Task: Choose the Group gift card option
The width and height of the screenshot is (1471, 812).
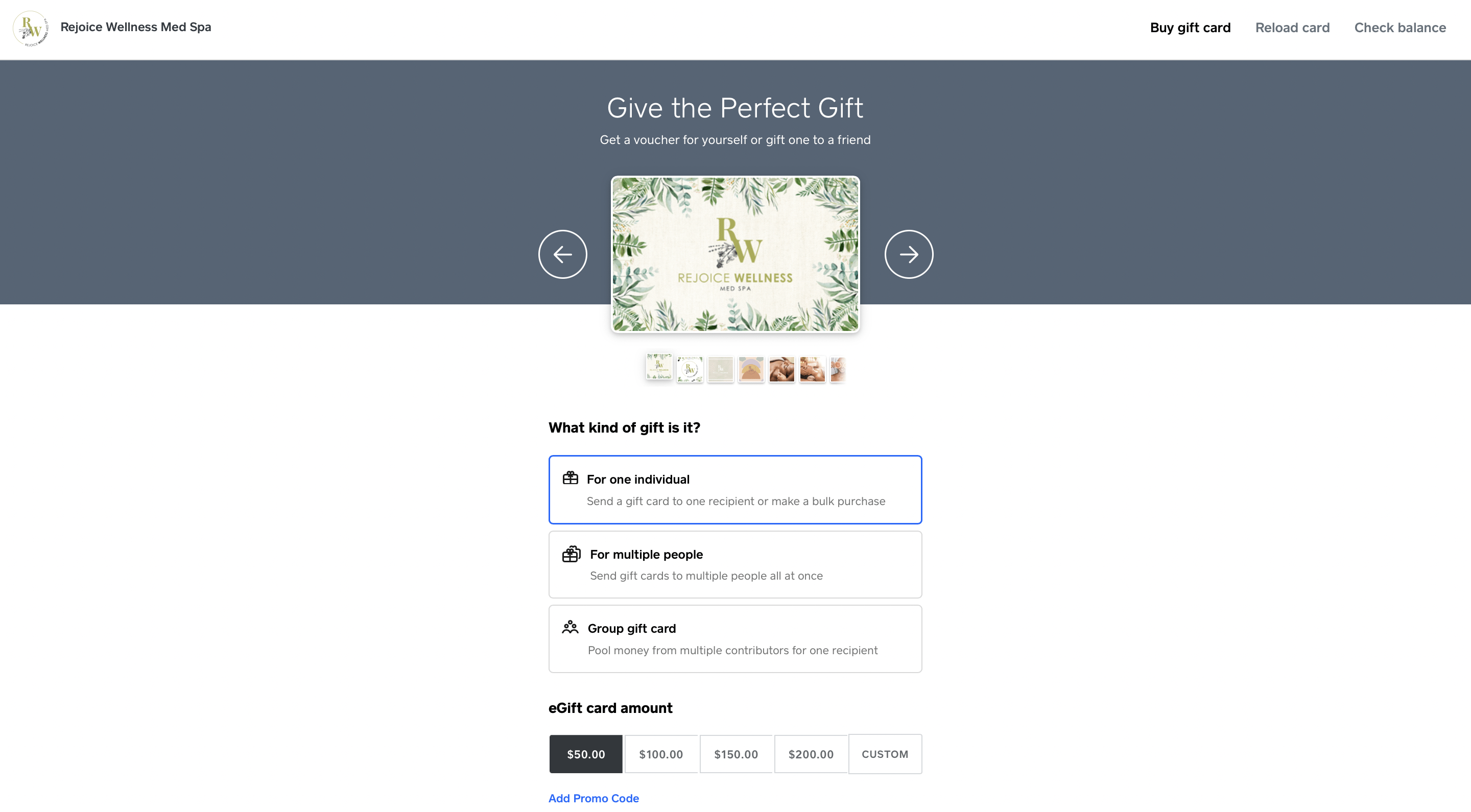Action: point(735,639)
